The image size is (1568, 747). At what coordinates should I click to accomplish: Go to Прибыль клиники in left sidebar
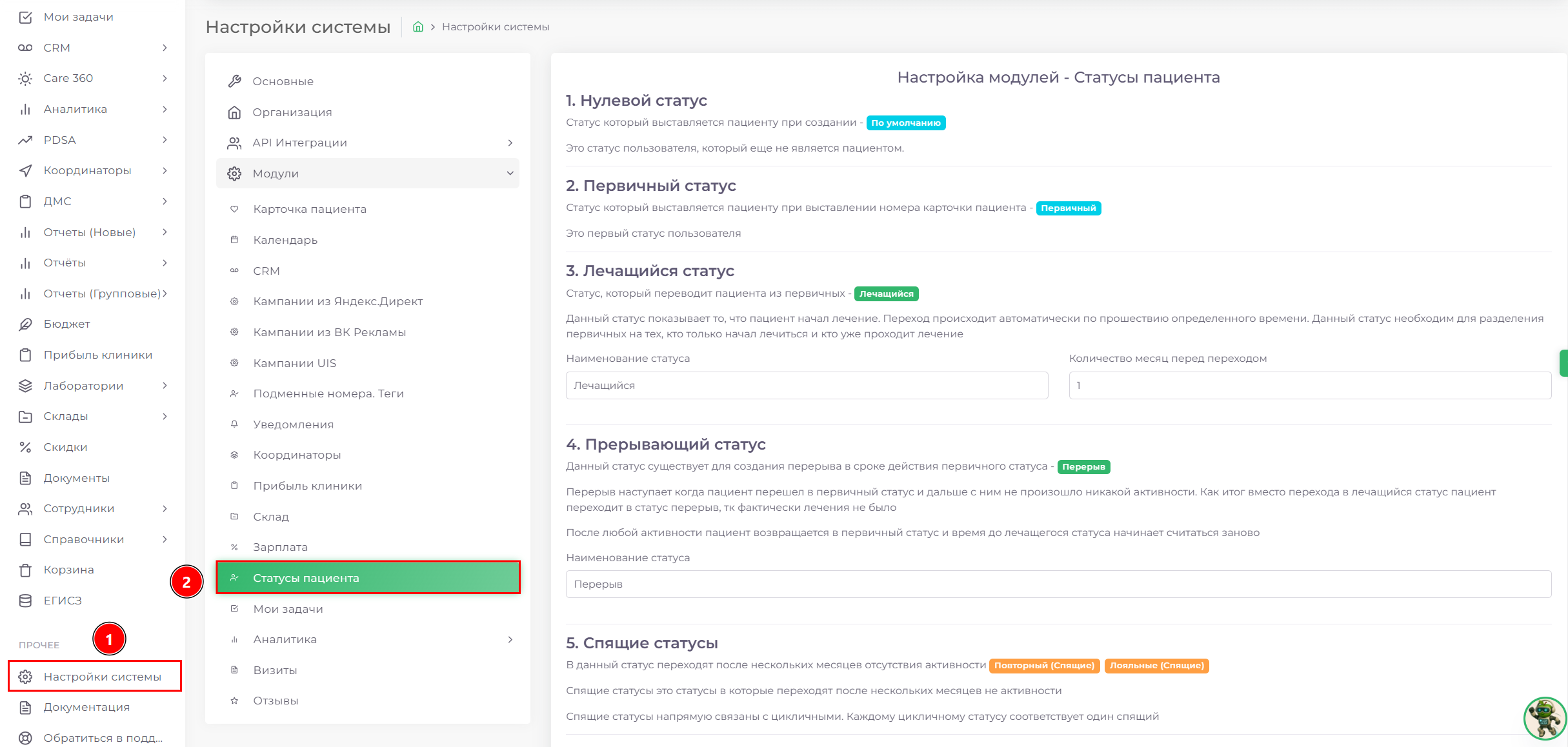tap(93, 355)
